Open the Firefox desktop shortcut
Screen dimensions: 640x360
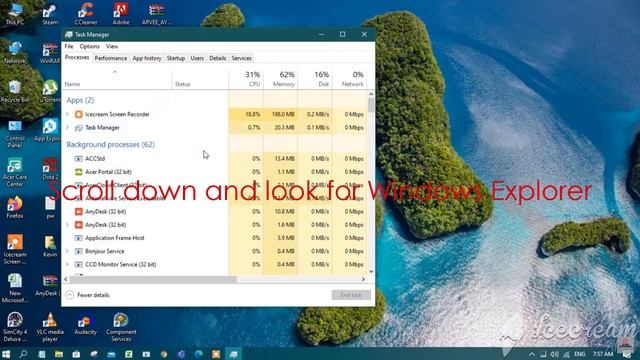click(x=15, y=207)
